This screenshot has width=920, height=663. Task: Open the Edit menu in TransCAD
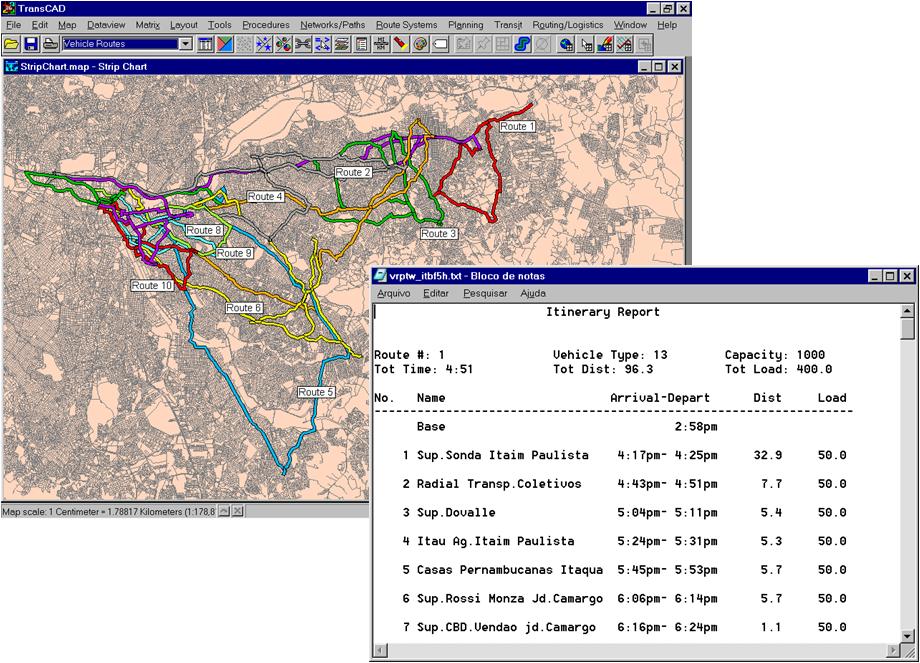40,25
